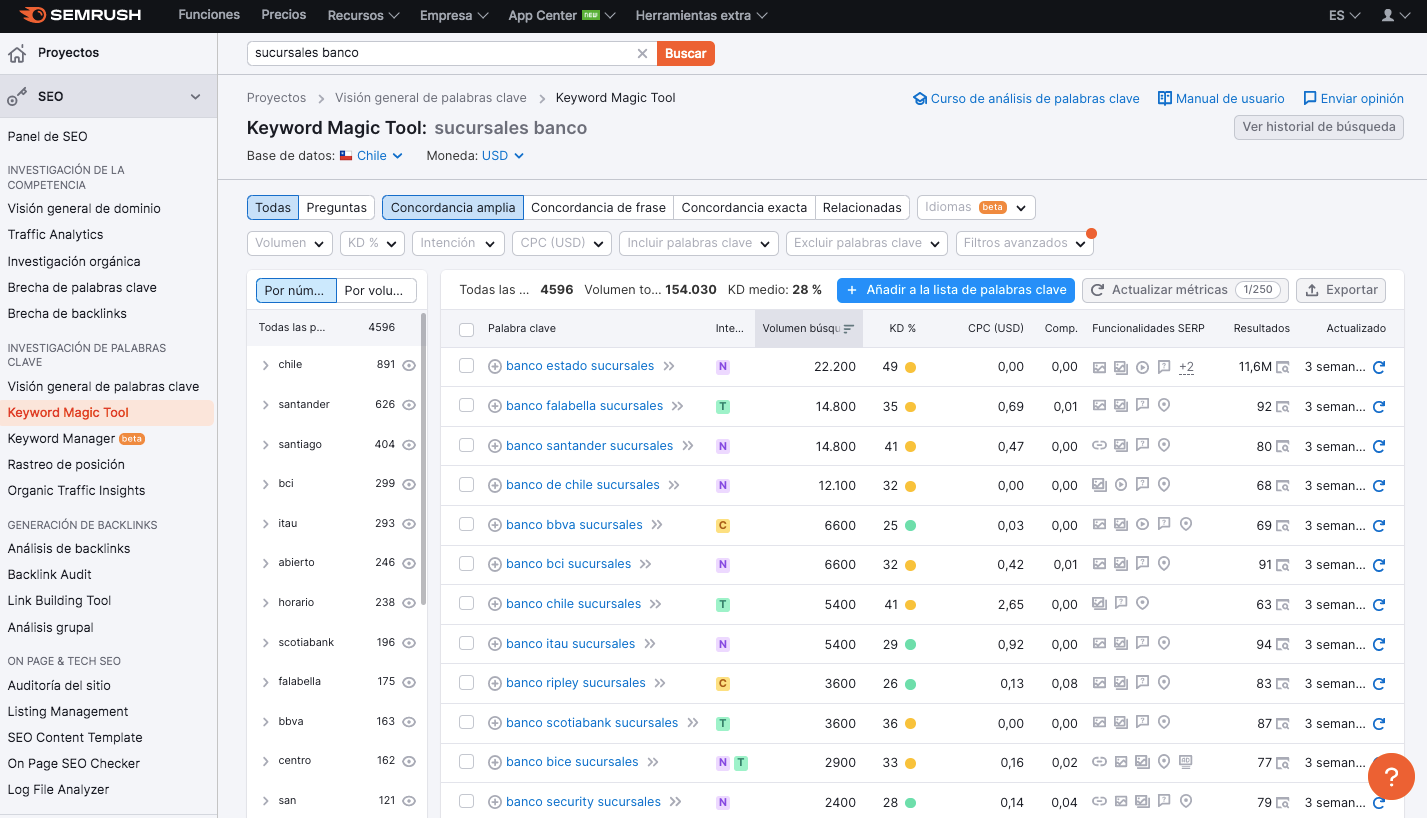Select Concordancia de frase tab

598,208
